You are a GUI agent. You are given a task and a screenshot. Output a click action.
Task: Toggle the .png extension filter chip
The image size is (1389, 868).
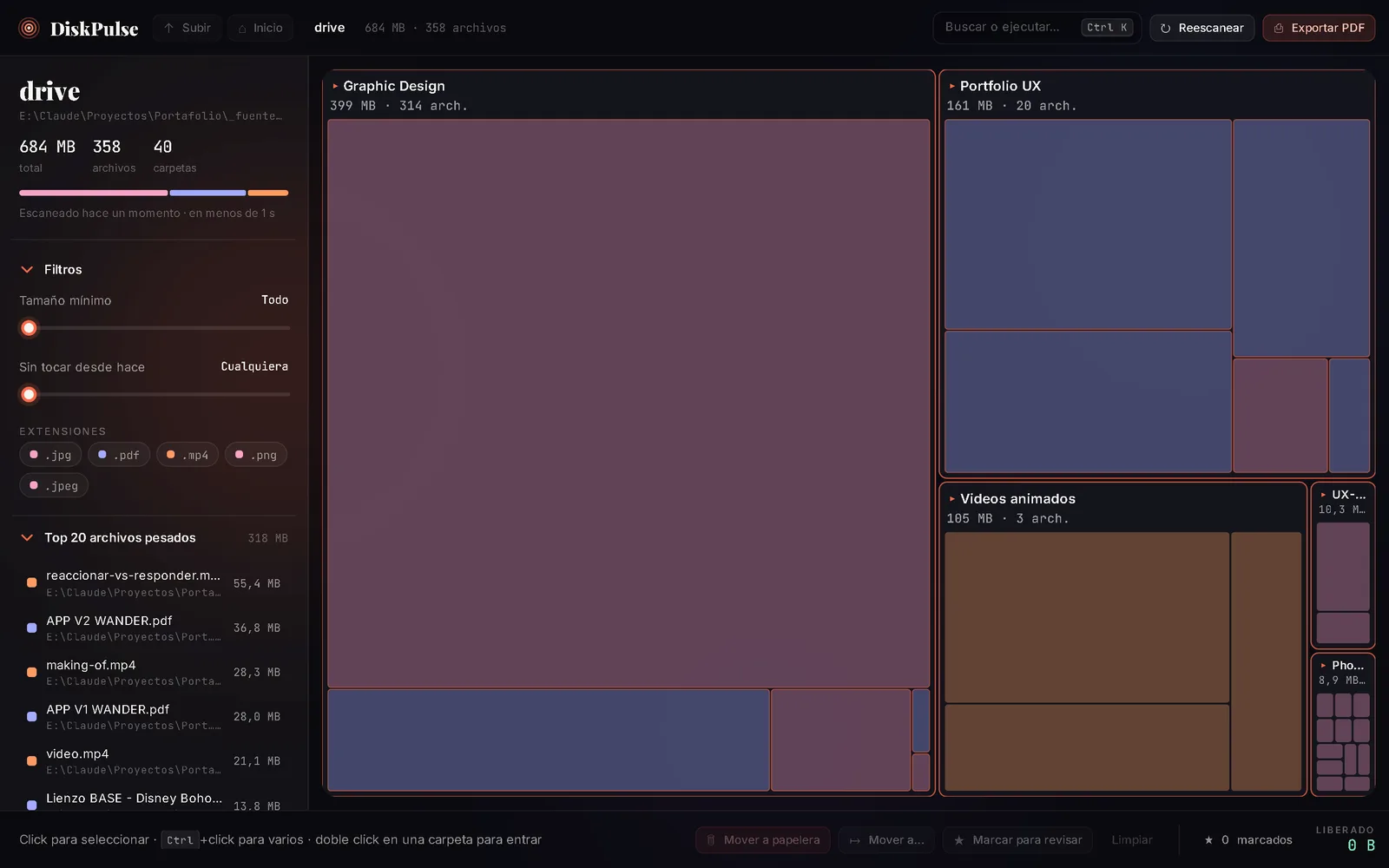(x=256, y=455)
